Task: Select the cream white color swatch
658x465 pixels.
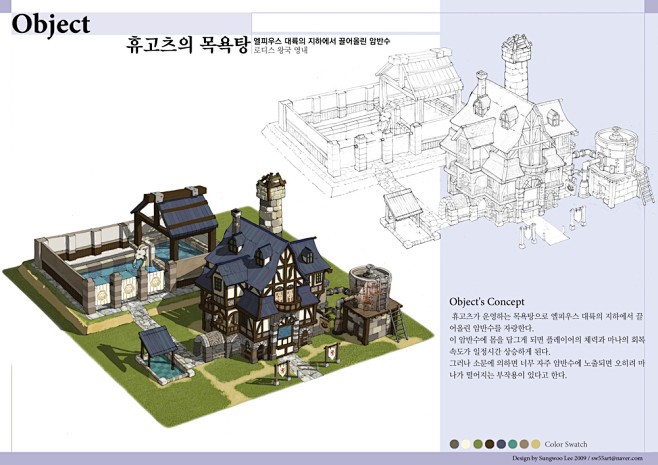Action: [x=466, y=443]
